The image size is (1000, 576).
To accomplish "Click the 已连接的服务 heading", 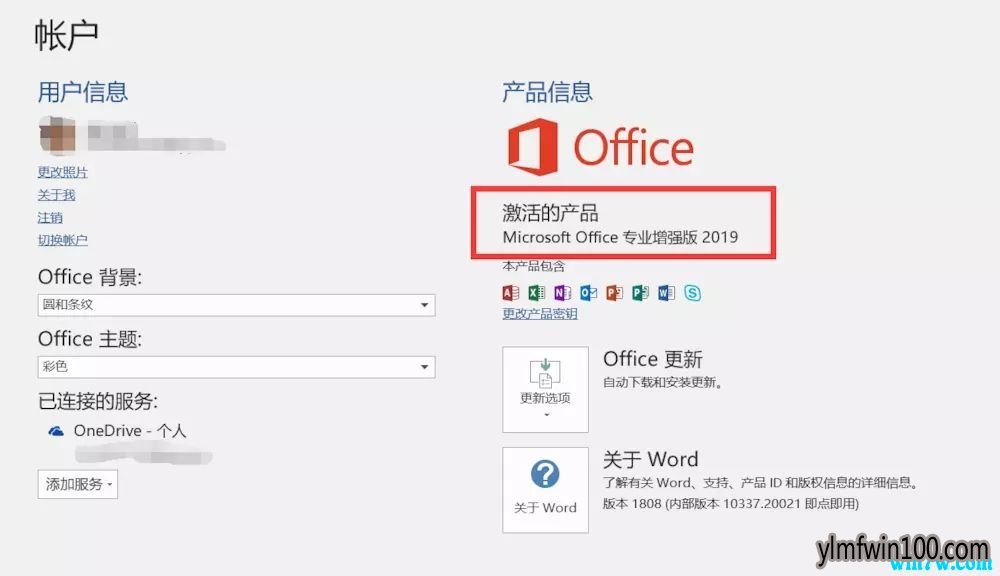I will coord(98,401).
